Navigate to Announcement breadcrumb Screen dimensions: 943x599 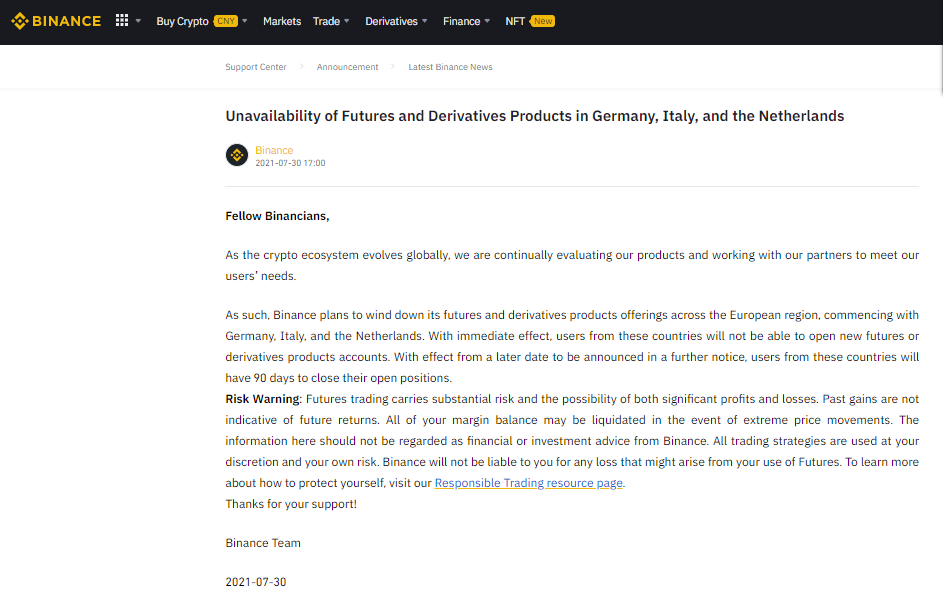[348, 67]
